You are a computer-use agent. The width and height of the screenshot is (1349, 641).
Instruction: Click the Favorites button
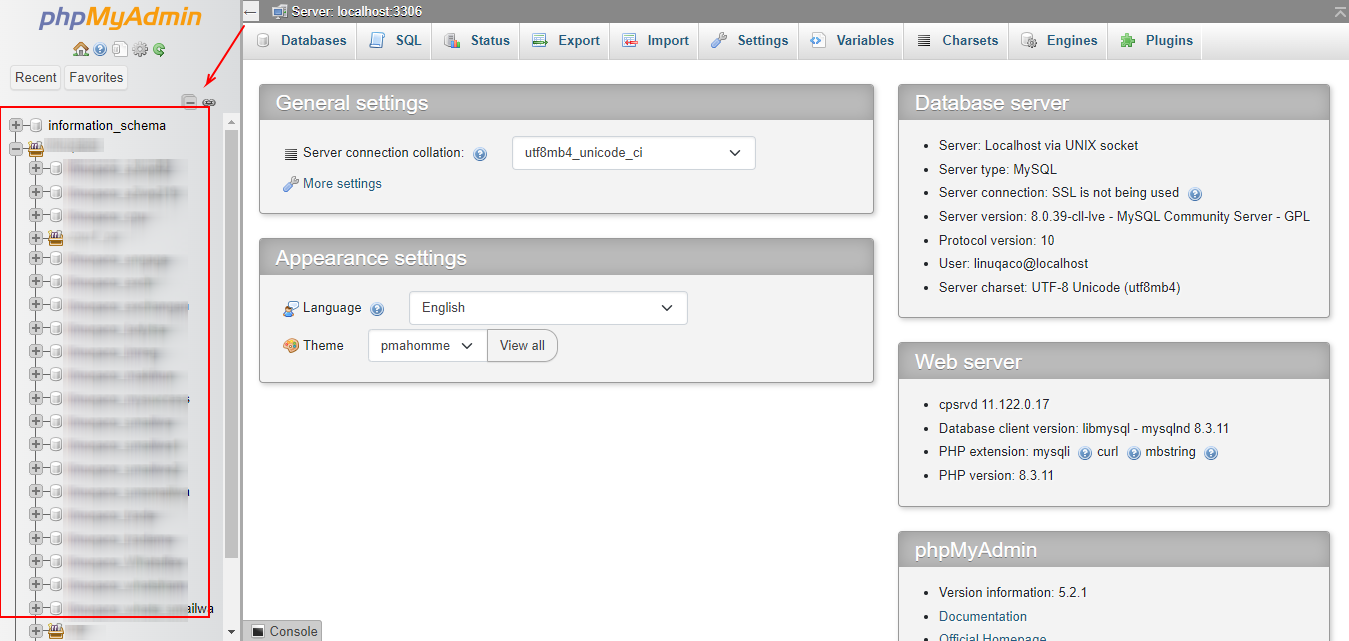coord(96,78)
